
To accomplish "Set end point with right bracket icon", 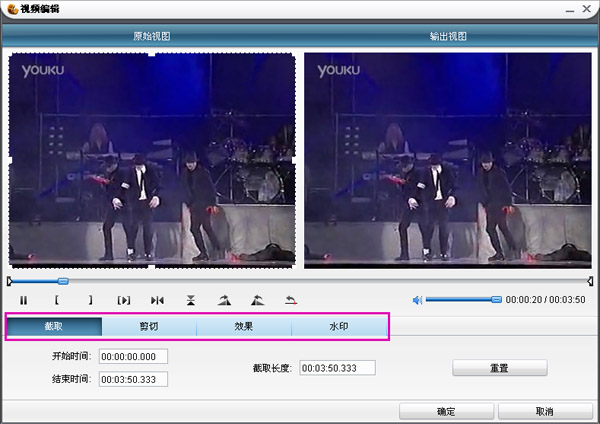I will point(90,300).
